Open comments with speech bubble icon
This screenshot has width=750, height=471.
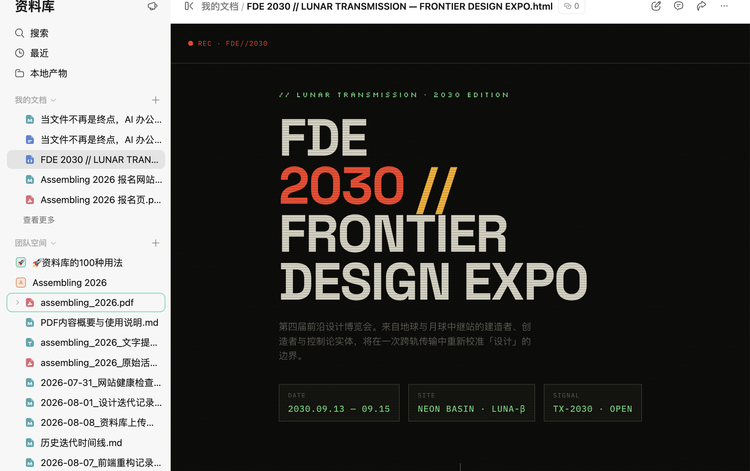point(678,6)
